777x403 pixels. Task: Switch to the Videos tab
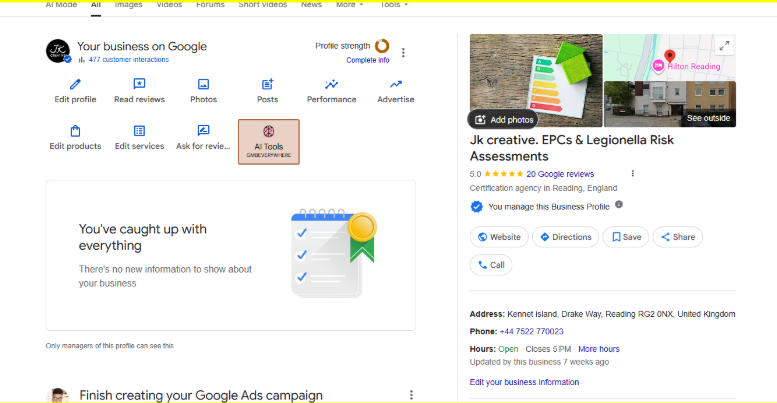[169, 4]
